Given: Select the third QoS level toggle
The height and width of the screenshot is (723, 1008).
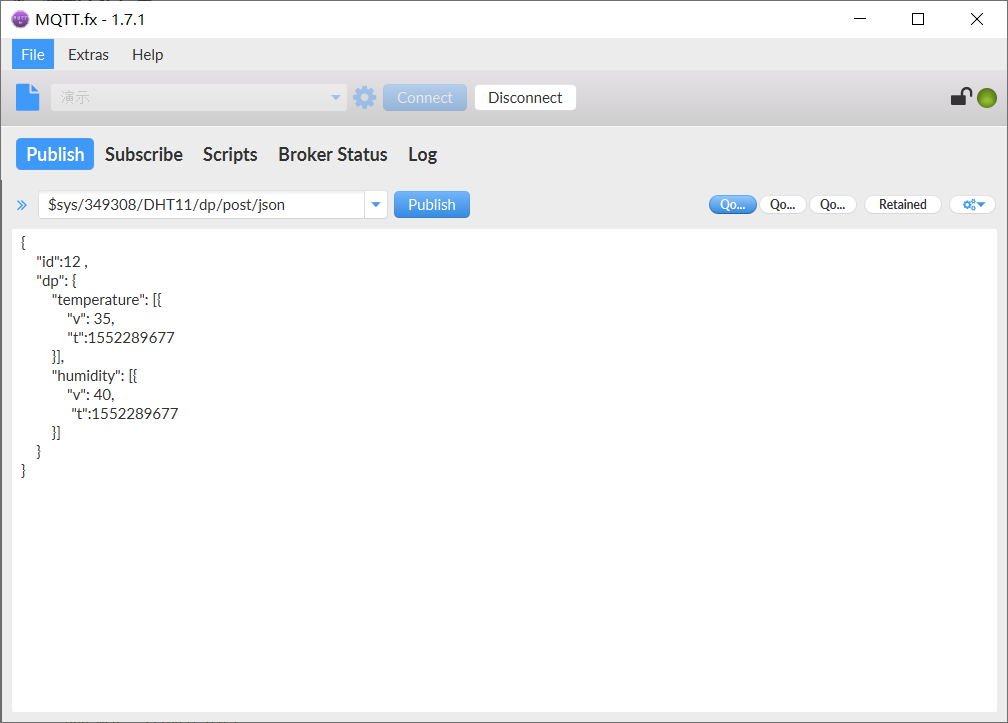Looking at the screenshot, I should 832,204.
